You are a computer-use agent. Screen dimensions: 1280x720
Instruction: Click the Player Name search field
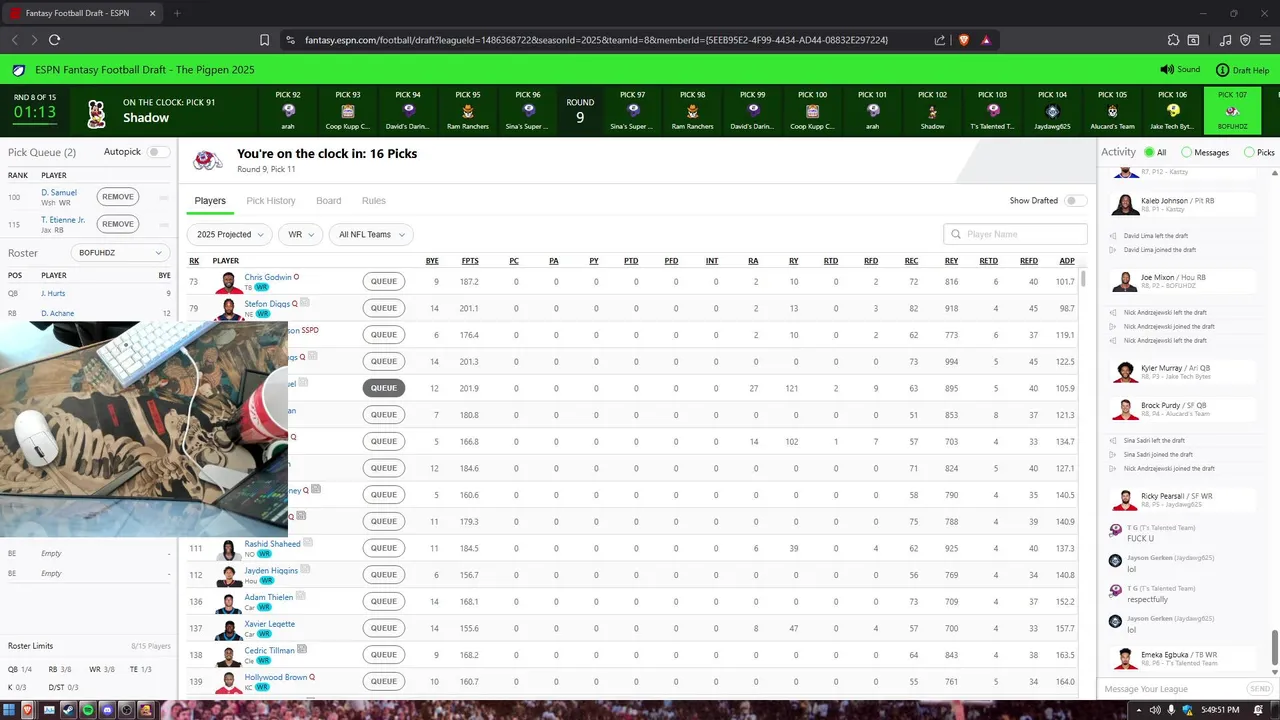tap(1015, 234)
